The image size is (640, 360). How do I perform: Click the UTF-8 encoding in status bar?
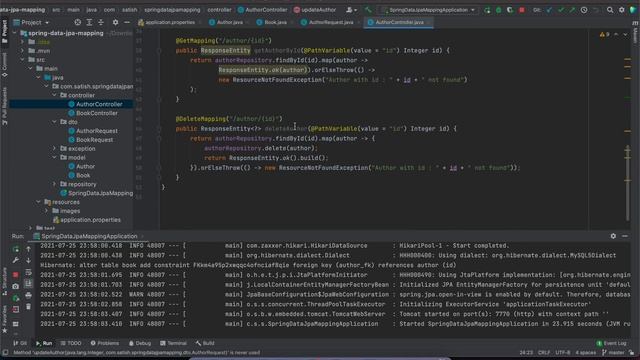pyautogui.click(x=562, y=353)
